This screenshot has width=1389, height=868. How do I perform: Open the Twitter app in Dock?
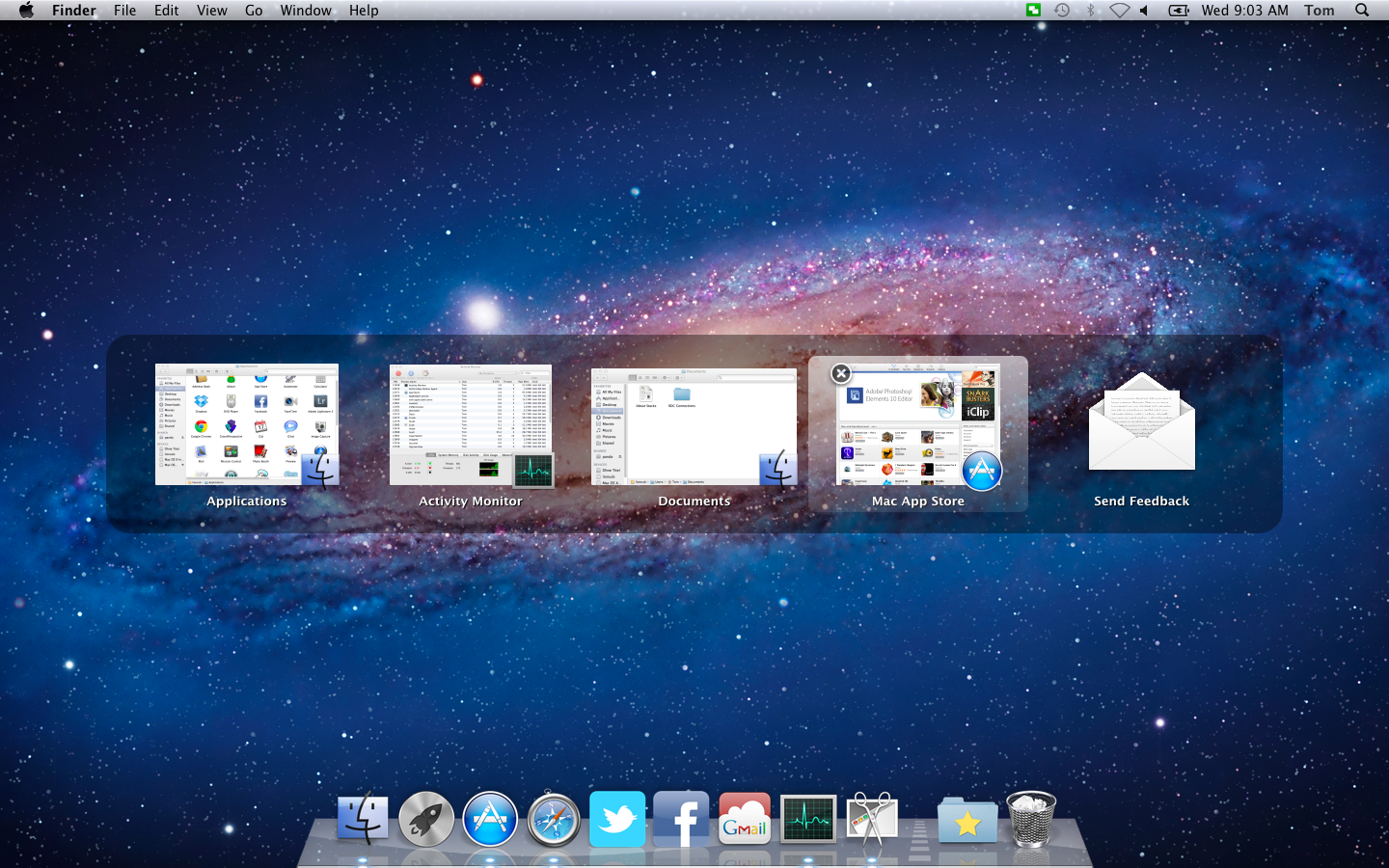[617, 819]
